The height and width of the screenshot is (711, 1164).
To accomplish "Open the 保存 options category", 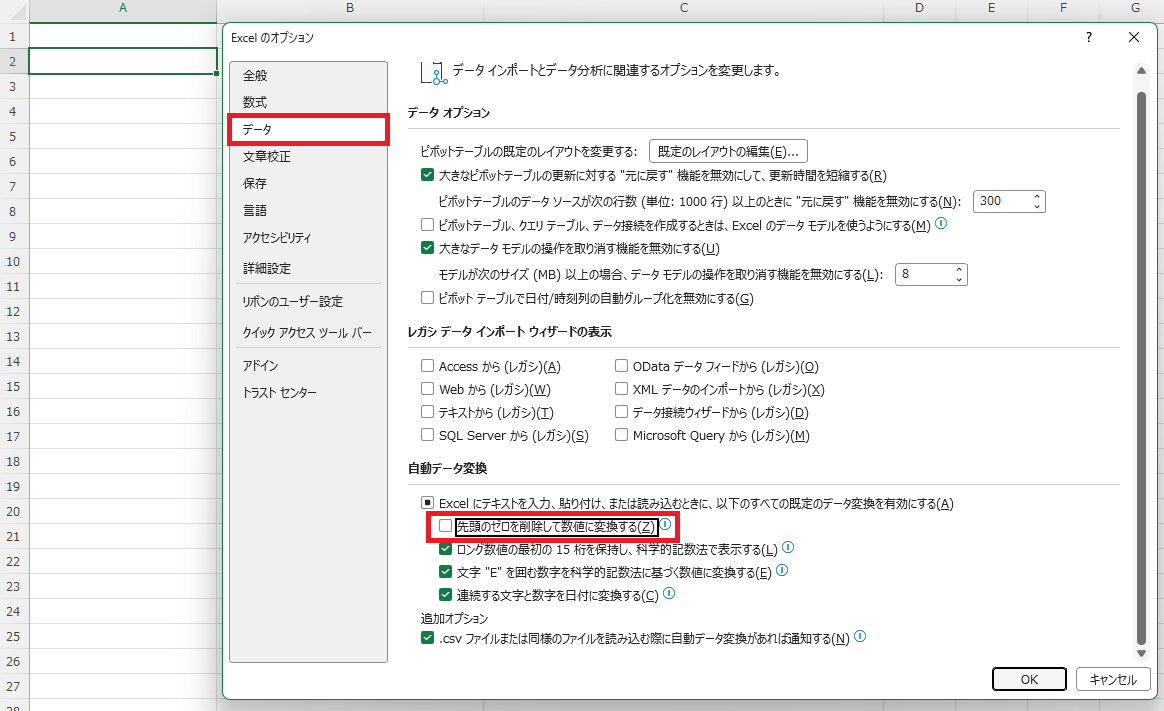I will point(309,183).
